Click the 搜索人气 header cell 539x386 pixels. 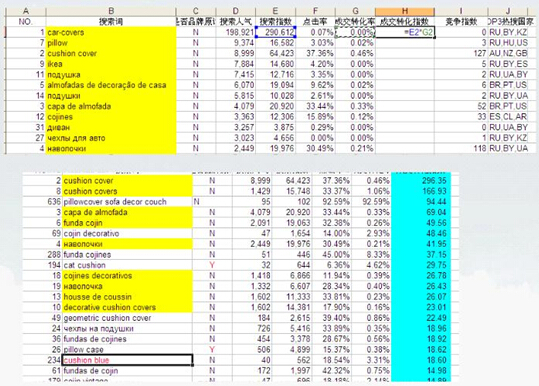point(235,22)
